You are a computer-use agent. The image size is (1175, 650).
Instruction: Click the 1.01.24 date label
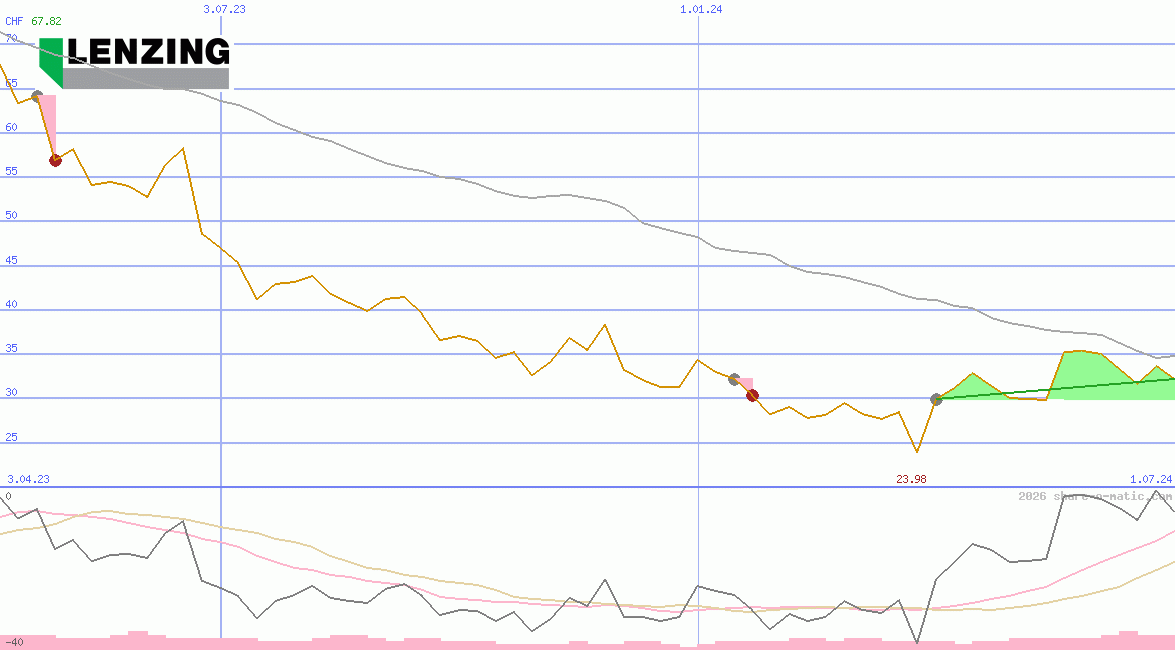[700, 9]
